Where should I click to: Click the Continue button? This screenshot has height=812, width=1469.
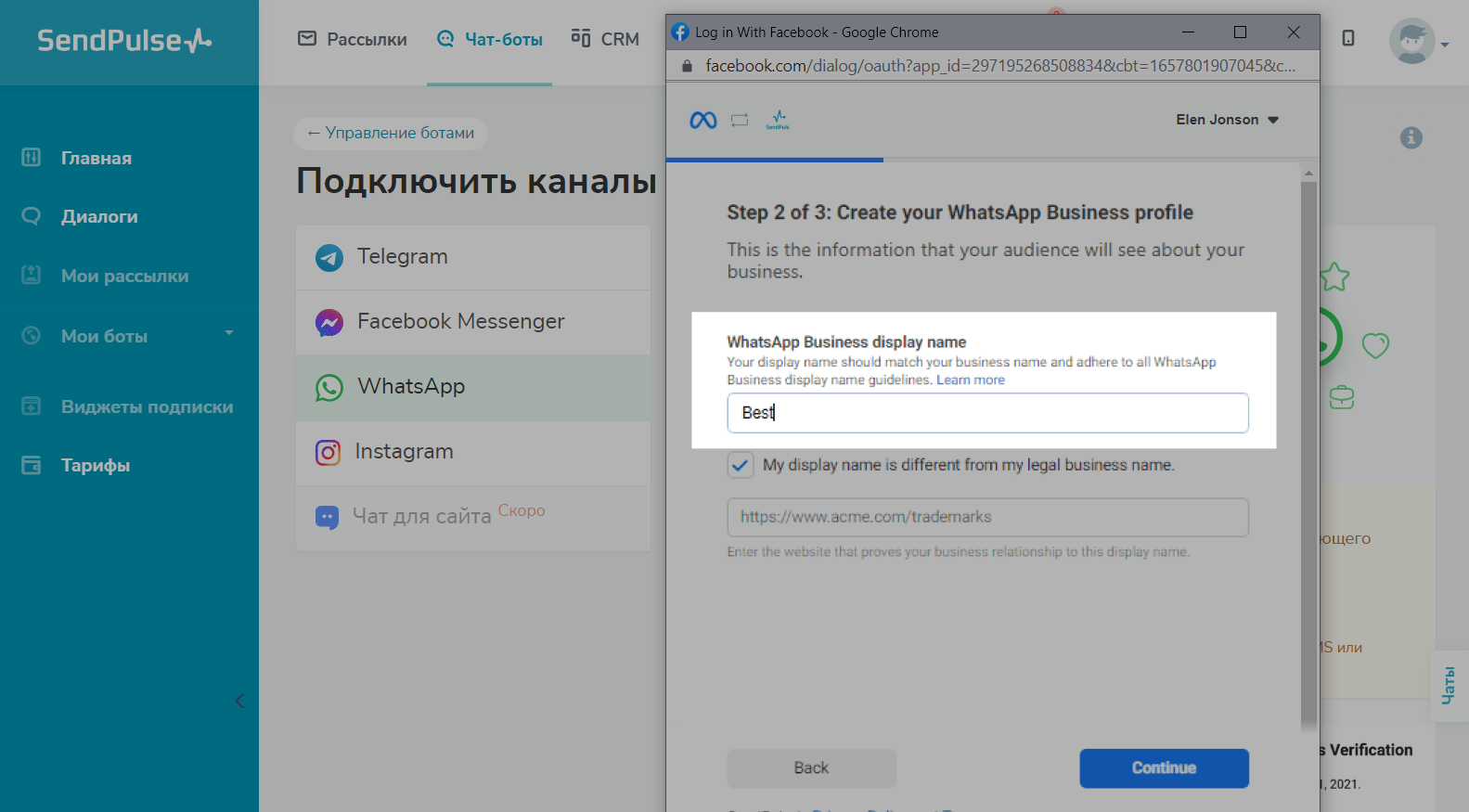click(1164, 768)
